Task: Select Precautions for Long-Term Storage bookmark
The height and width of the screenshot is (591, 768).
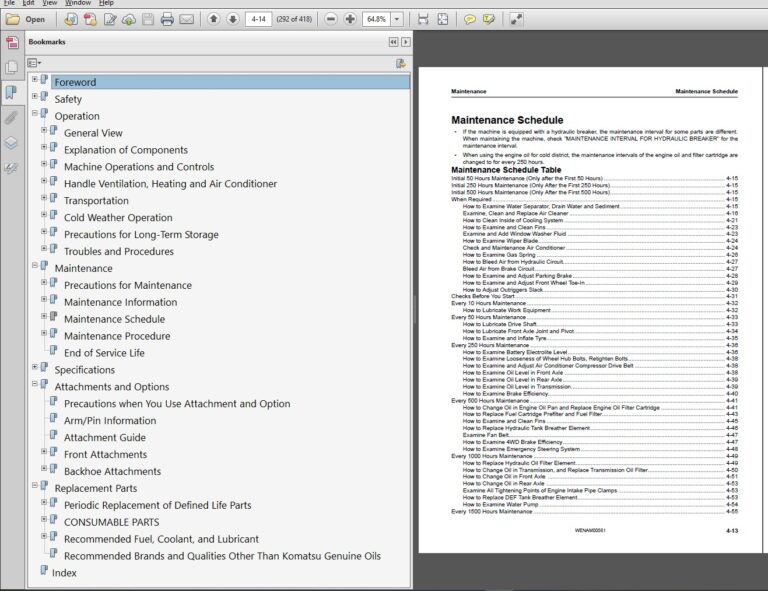Action: 141,235
